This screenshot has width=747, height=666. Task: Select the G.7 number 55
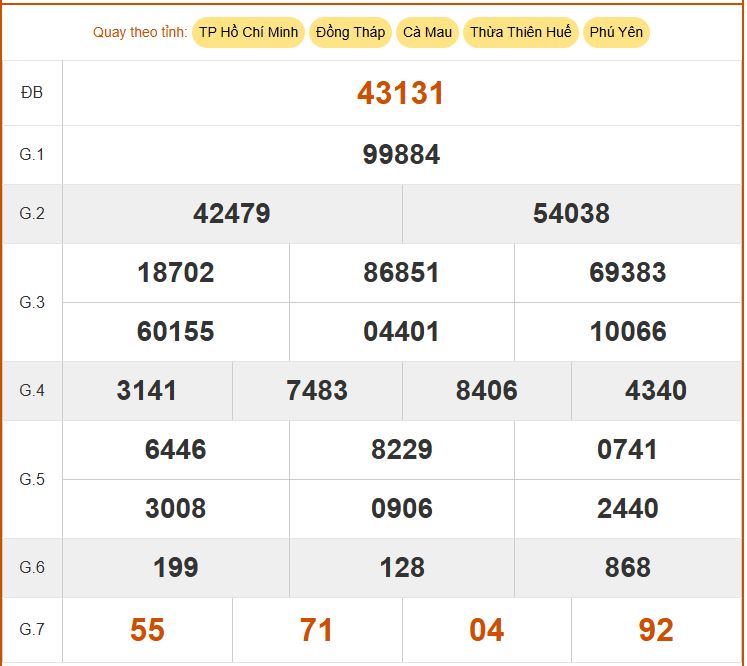(x=147, y=630)
